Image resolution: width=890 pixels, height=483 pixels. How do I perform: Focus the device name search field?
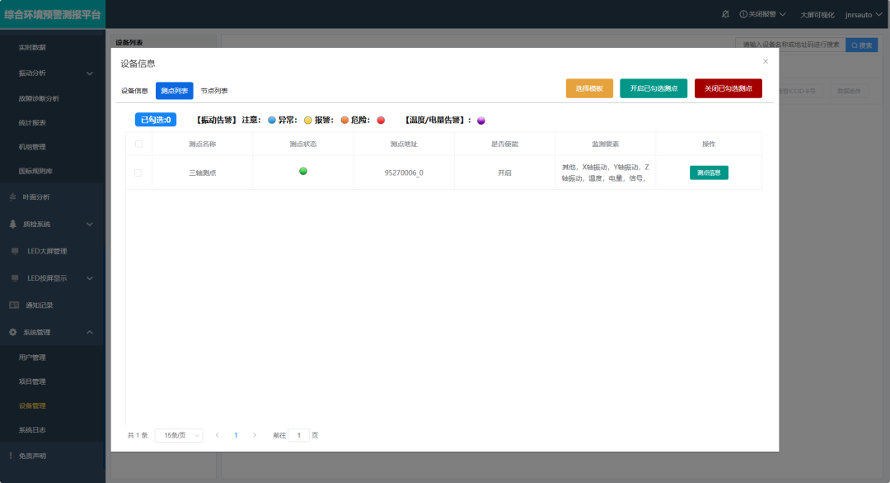tap(790, 45)
